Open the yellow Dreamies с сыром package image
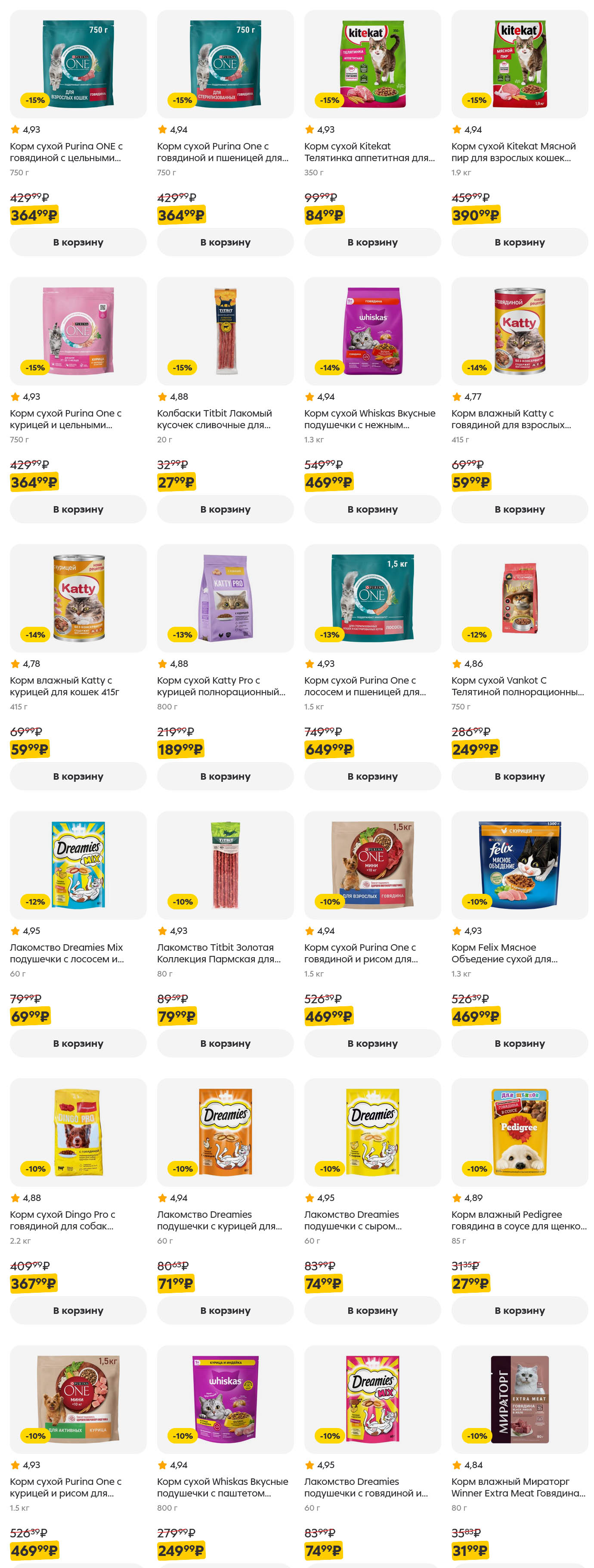Screen dimensions: 594x1568 (372, 1132)
